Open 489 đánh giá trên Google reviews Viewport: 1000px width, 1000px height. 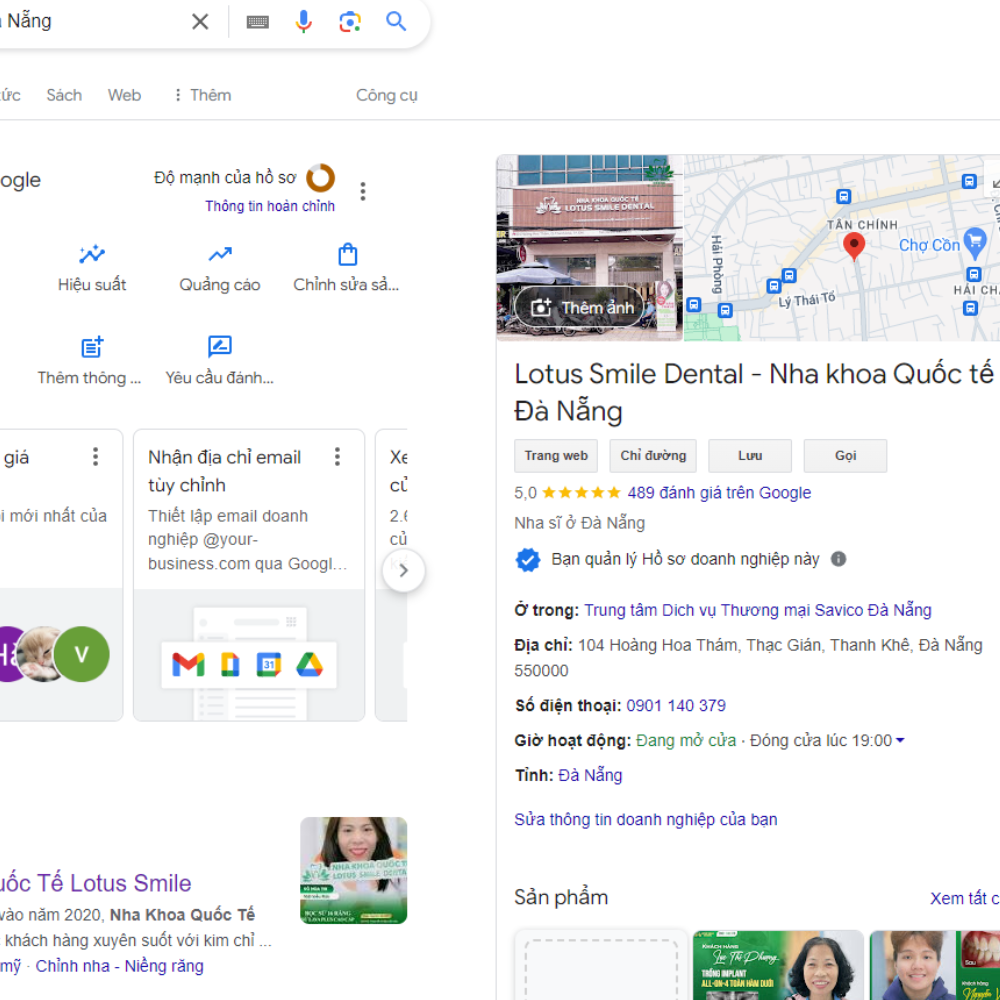pyautogui.click(x=719, y=492)
